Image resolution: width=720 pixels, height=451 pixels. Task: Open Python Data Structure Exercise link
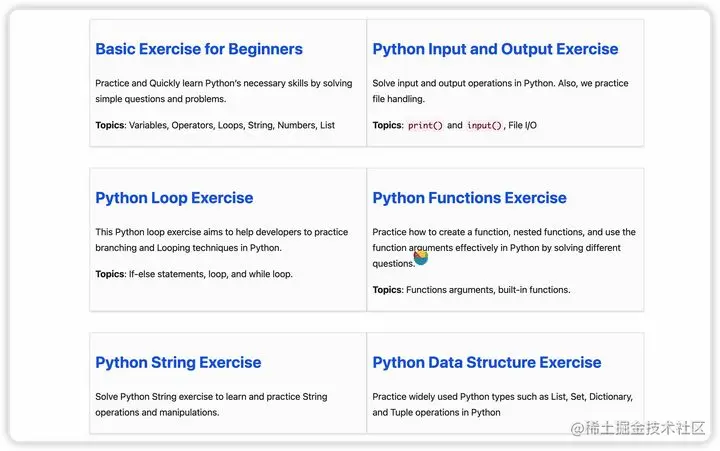coord(487,362)
